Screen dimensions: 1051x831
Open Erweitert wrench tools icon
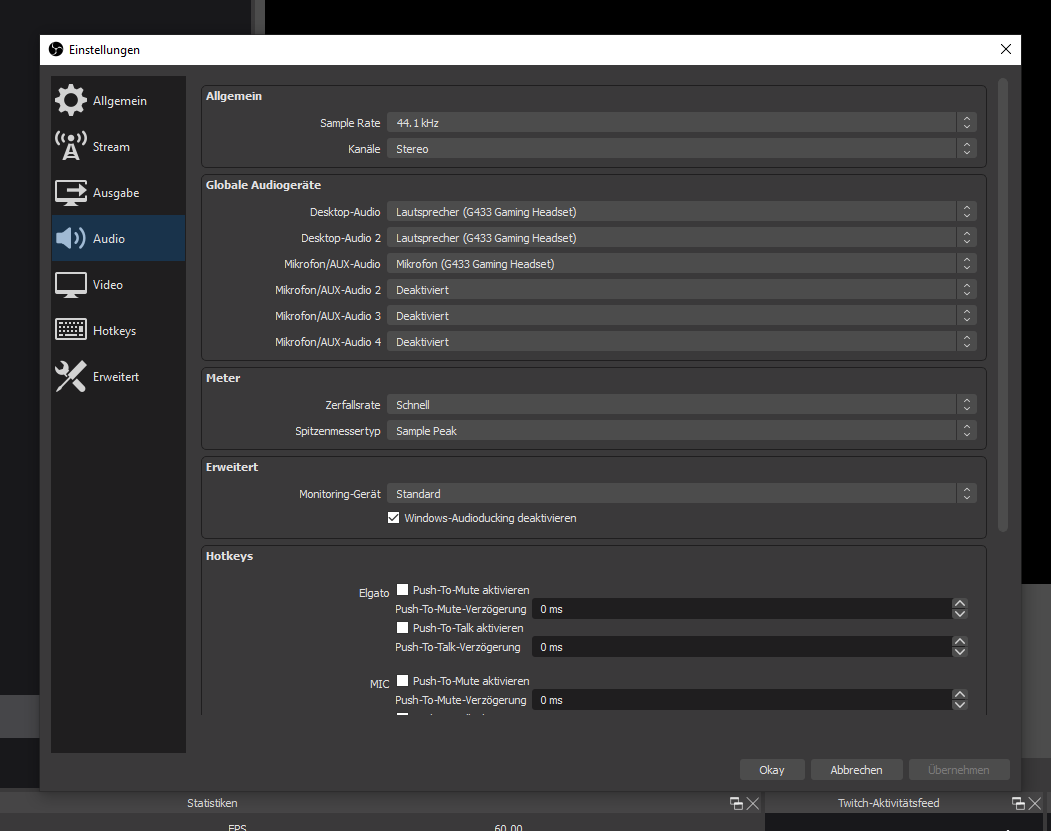(x=71, y=376)
